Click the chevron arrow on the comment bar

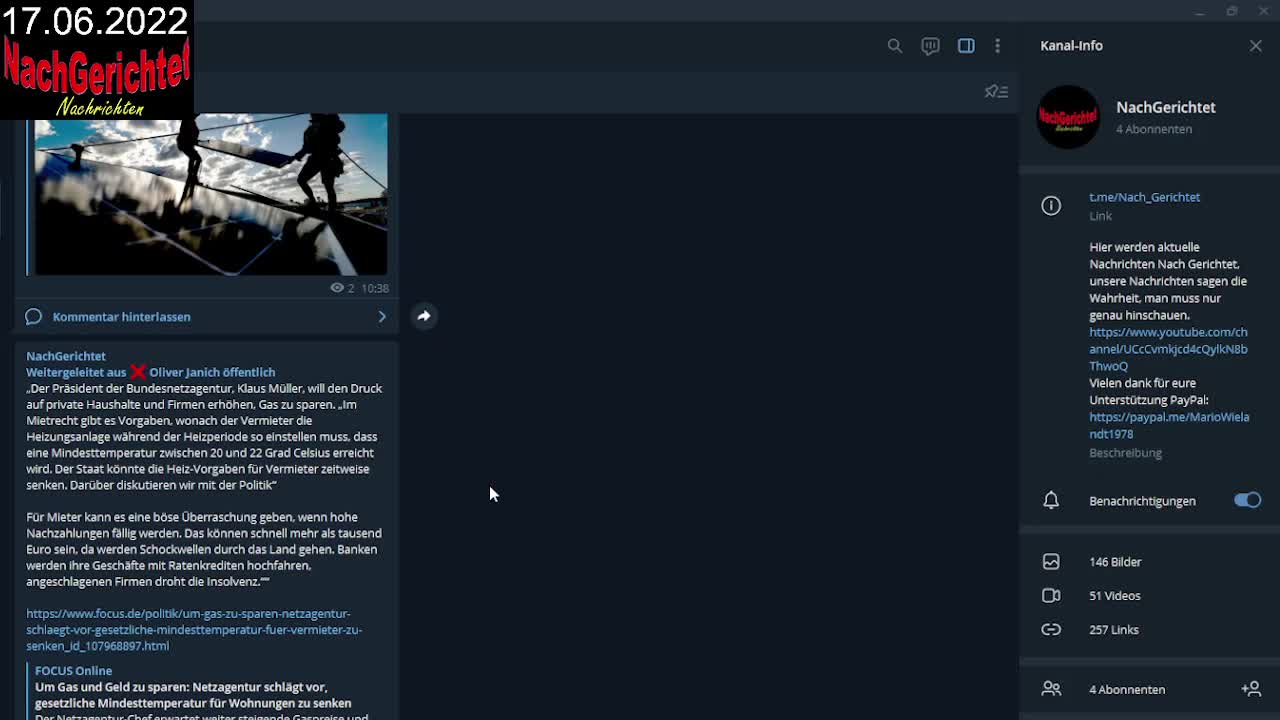click(x=382, y=317)
